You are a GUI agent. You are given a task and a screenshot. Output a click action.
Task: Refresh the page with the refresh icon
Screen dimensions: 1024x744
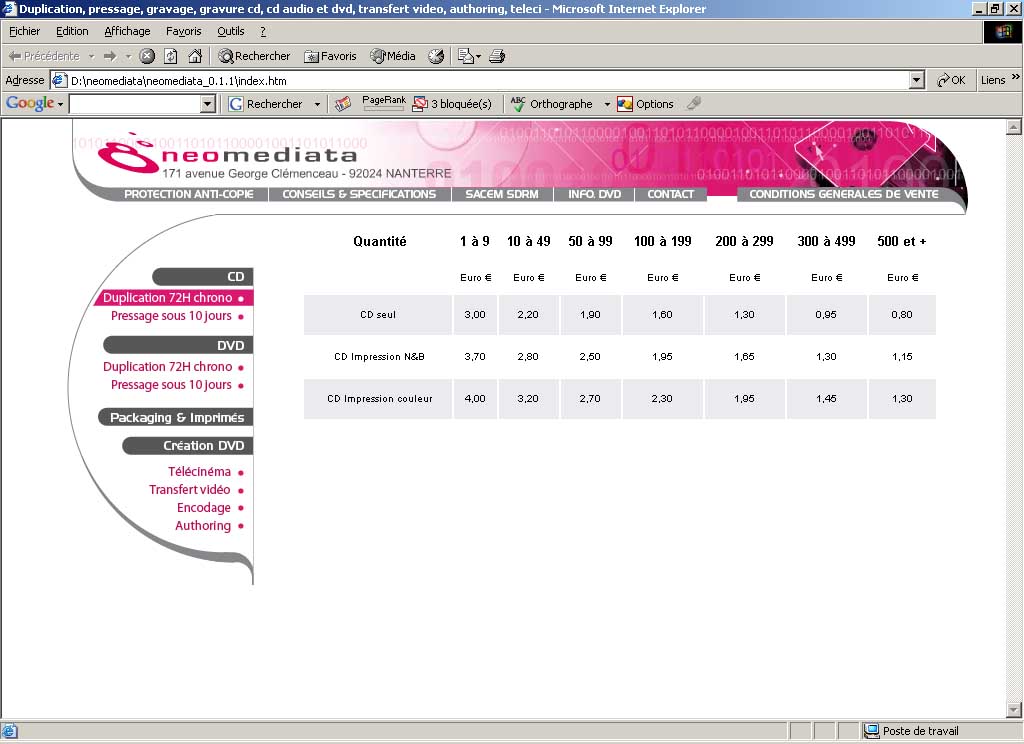(x=170, y=56)
